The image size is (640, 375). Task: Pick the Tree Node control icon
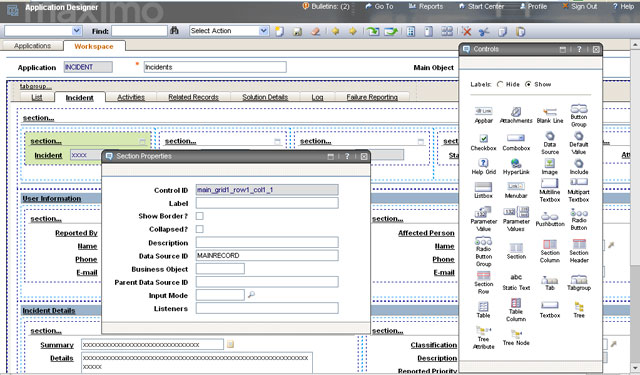(516, 335)
